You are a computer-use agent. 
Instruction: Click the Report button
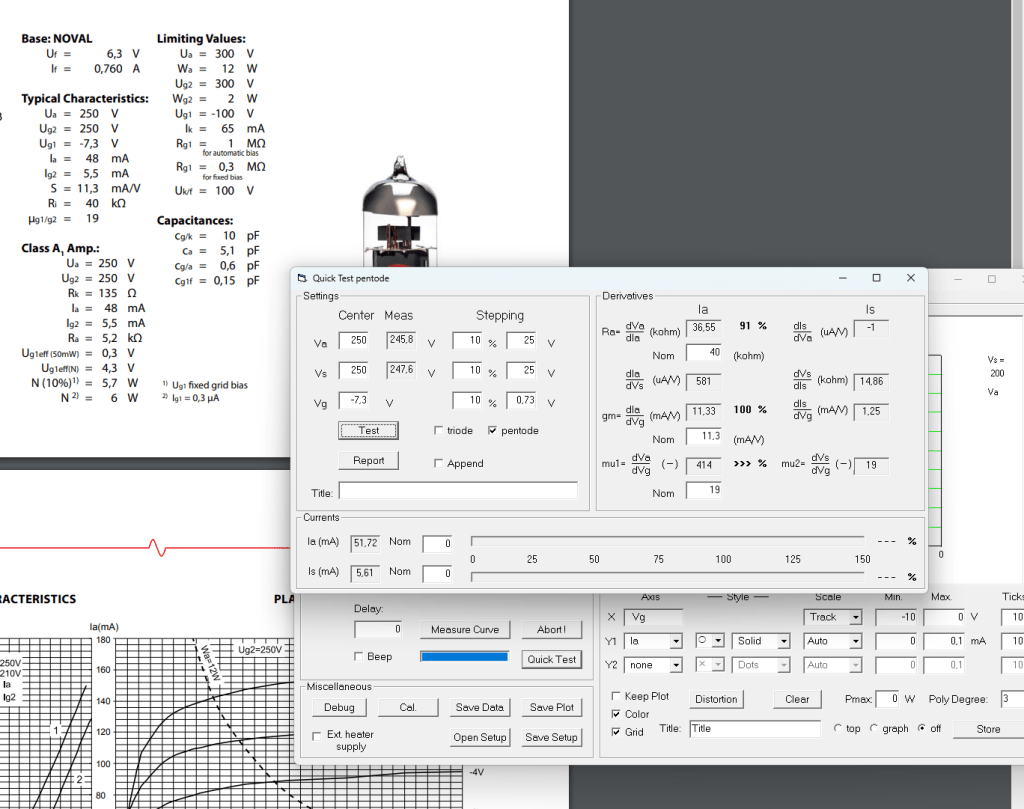click(x=368, y=461)
